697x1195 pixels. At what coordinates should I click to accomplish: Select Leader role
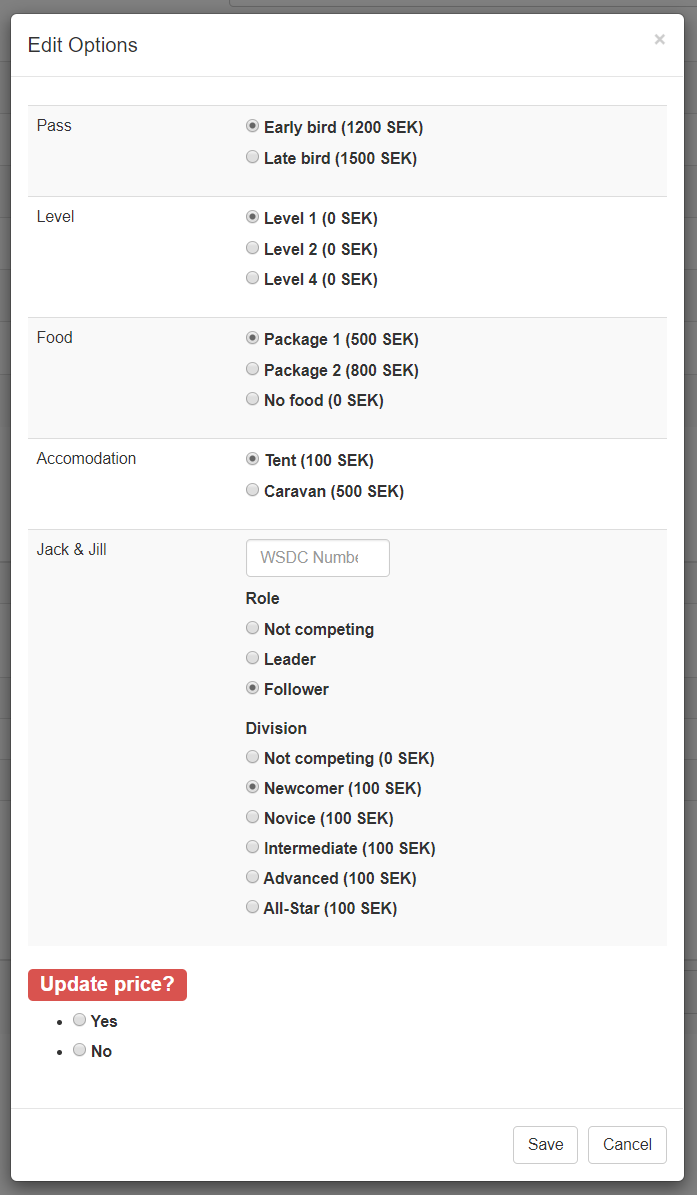click(x=253, y=659)
